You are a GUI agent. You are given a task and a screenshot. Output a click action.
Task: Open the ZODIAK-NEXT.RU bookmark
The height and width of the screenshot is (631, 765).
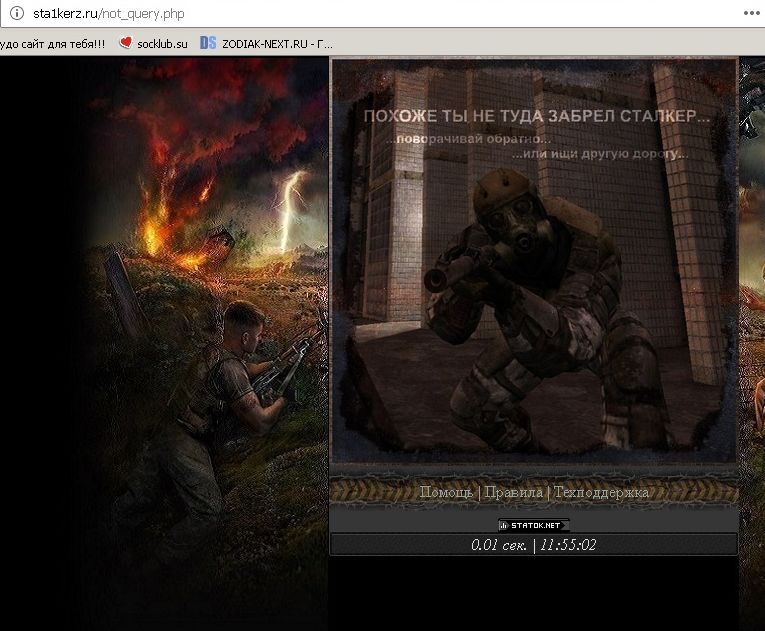pos(277,43)
